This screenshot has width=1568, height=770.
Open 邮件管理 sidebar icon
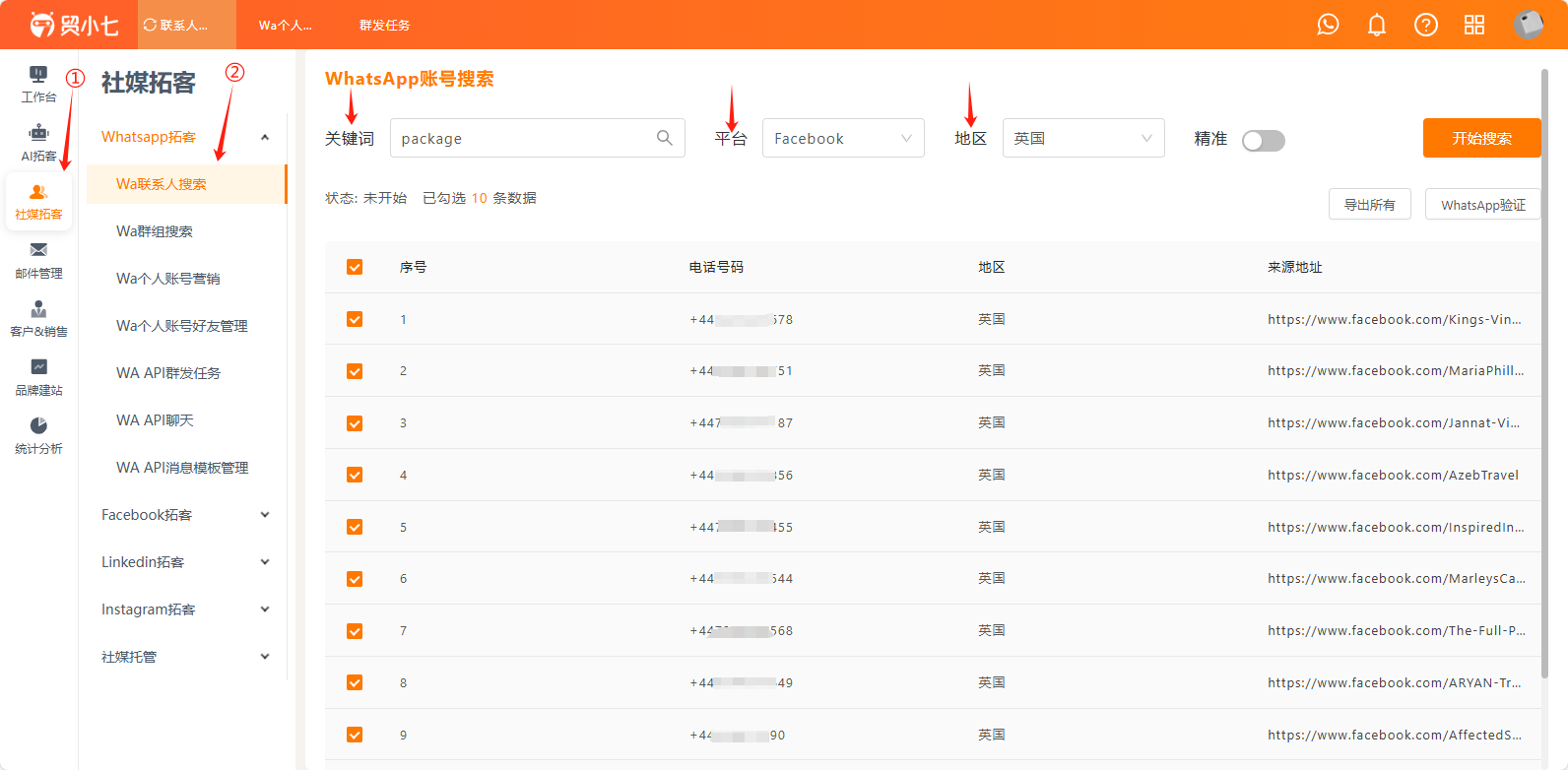point(38,261)
